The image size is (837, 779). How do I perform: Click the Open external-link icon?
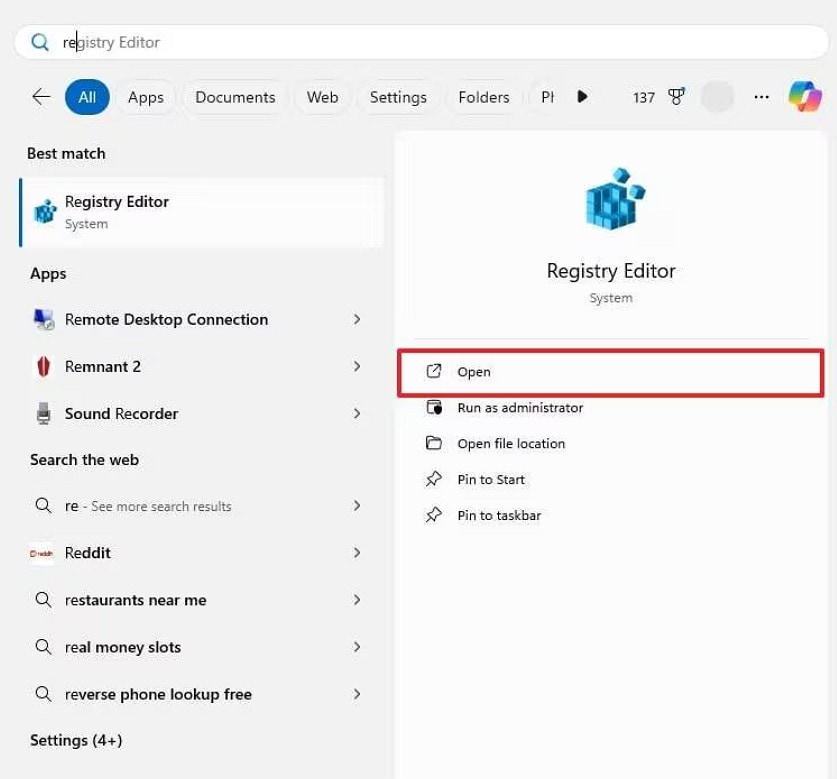433,371
